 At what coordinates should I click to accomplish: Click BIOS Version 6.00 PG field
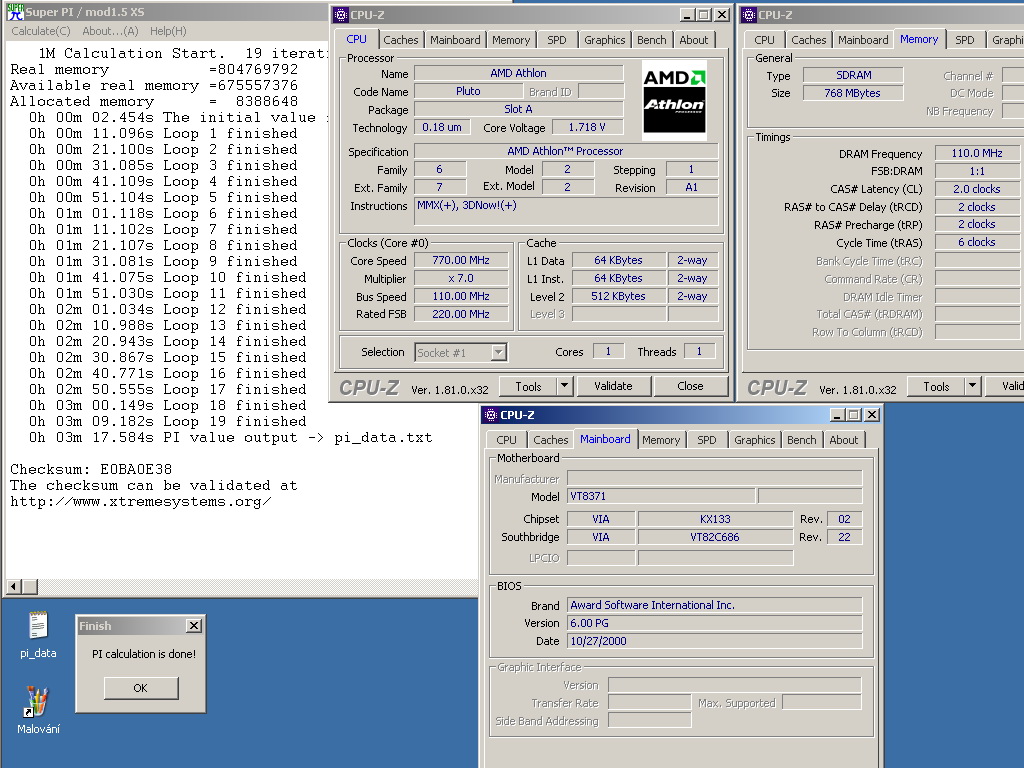tap(714, 623)
